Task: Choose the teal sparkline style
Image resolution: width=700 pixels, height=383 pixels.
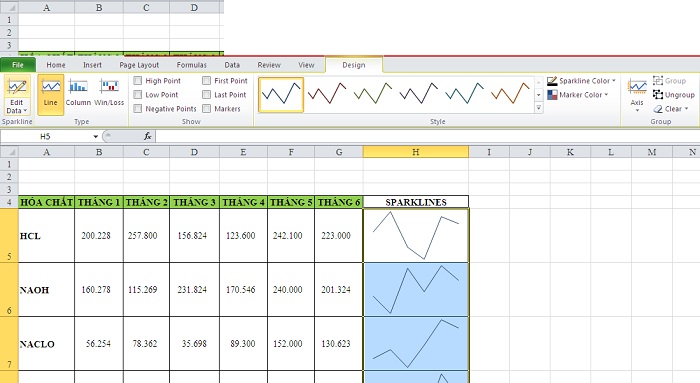Action: 464,94
